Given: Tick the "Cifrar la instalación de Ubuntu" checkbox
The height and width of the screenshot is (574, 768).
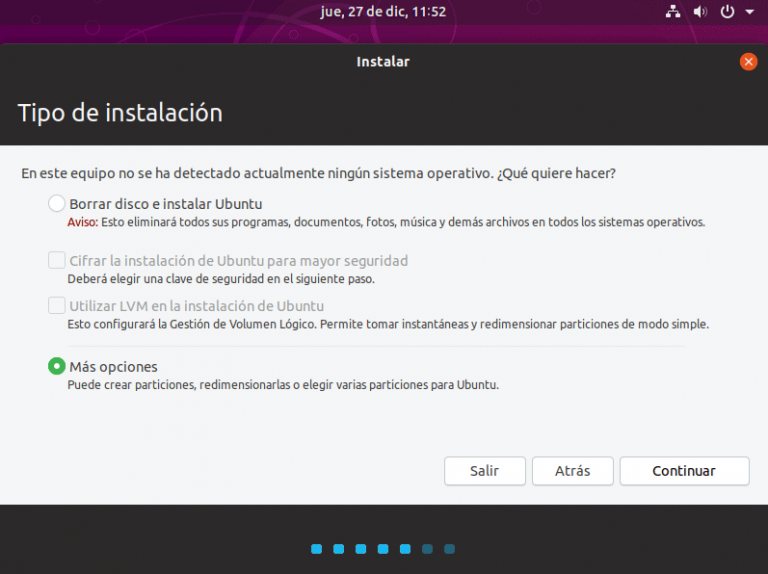Looking at the screenshot, I should coord(56,260).
